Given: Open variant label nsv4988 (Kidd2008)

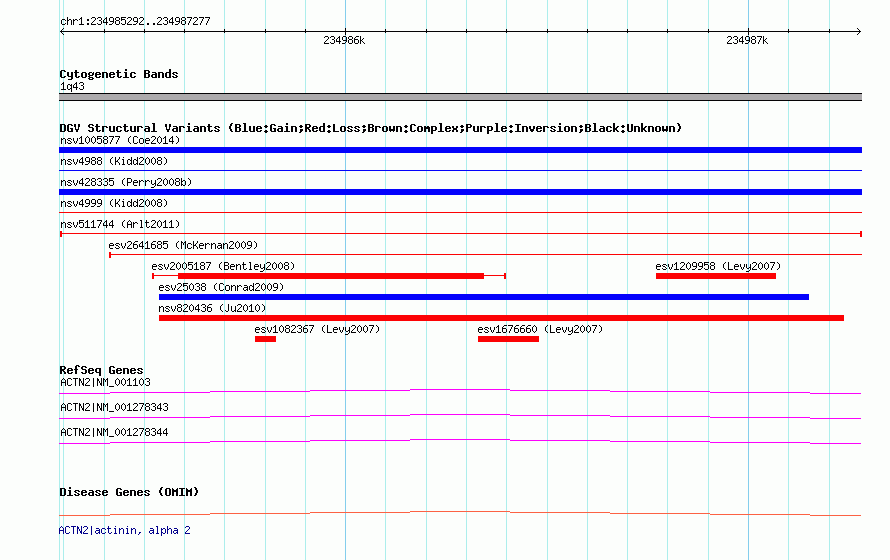Looking at the screenshot, I should click(x=114, y=161).
